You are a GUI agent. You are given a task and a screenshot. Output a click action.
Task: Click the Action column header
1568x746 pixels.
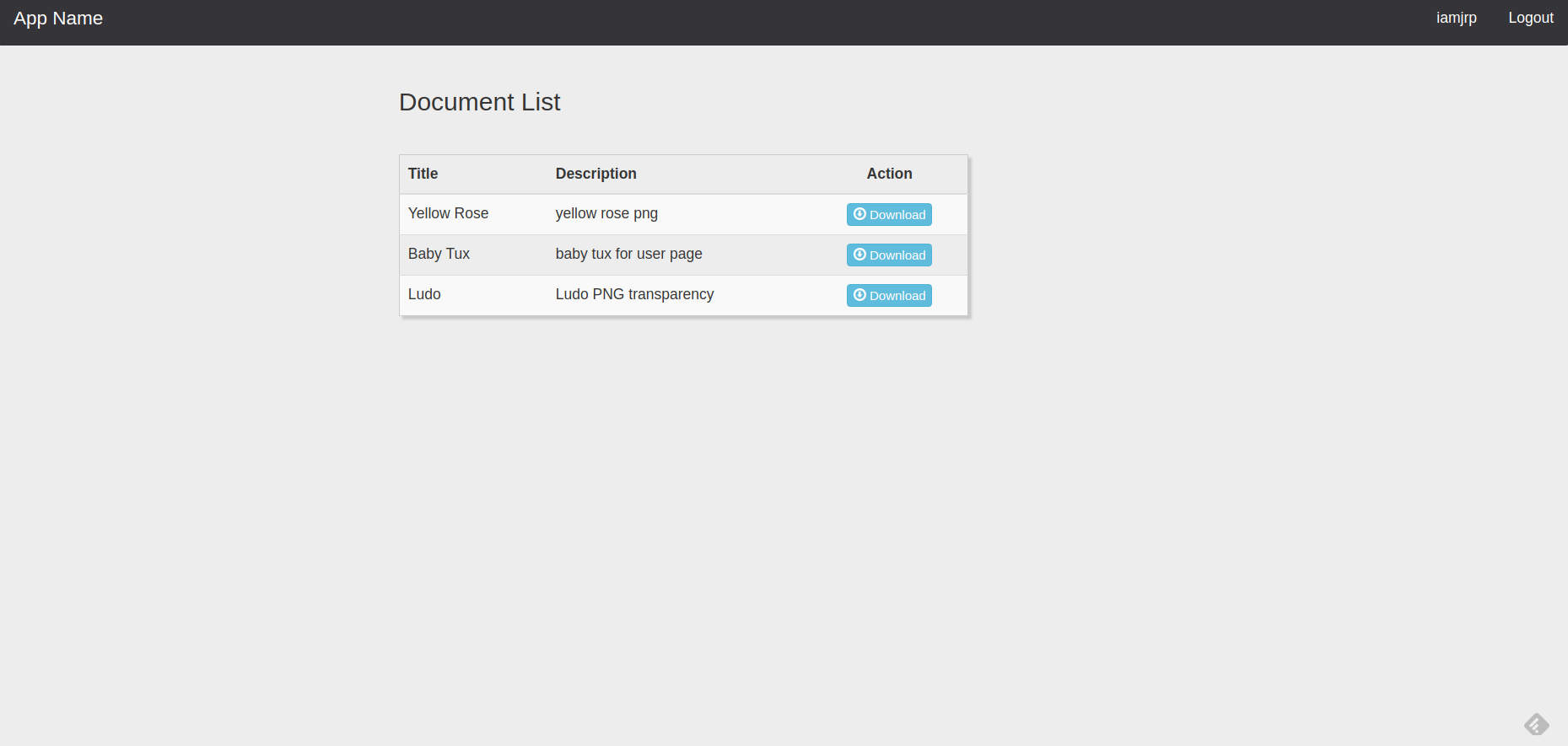click(x=889, y=174)
